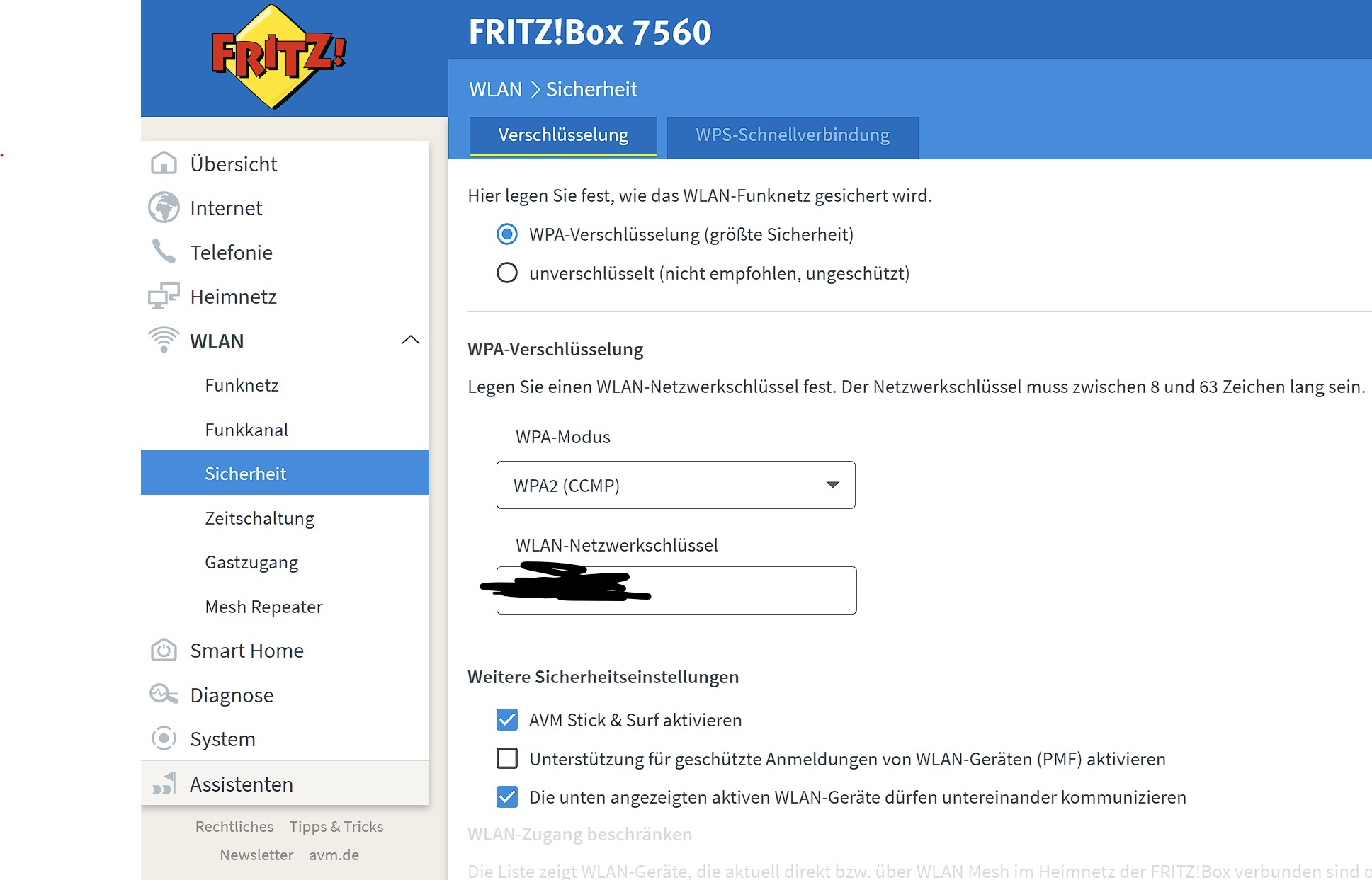Uncheck AVM Stick & Surf aktivieren
The height and width of the screenshot is (880, 1372).
point(507,720)
